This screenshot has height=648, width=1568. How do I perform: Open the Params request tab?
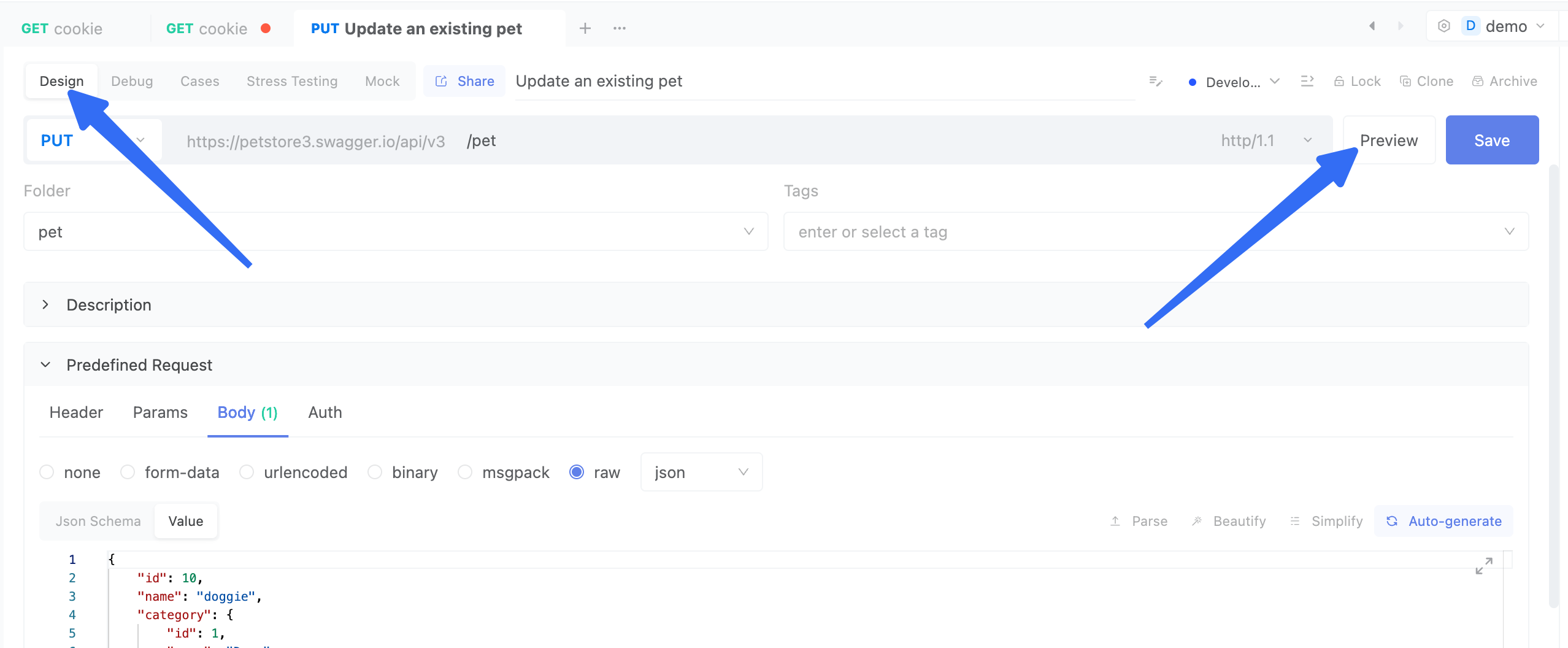coord(160,412)
